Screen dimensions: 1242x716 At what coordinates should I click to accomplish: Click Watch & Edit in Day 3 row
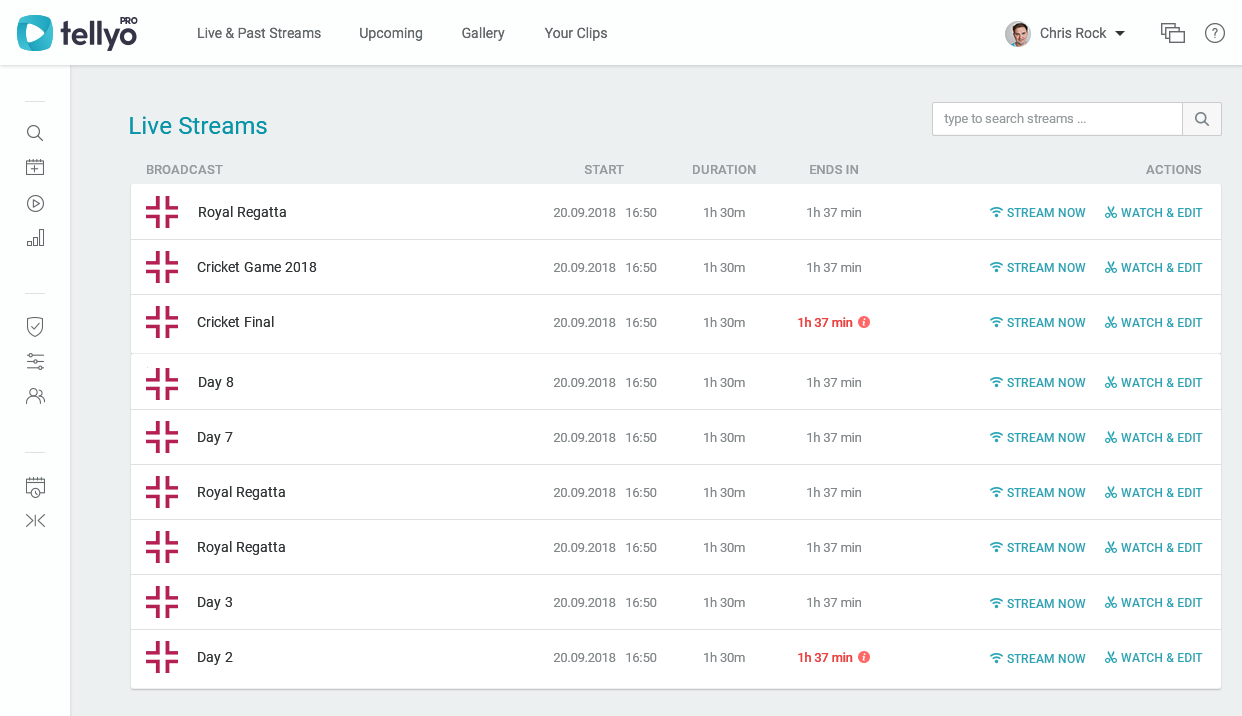pos(1154,603)
